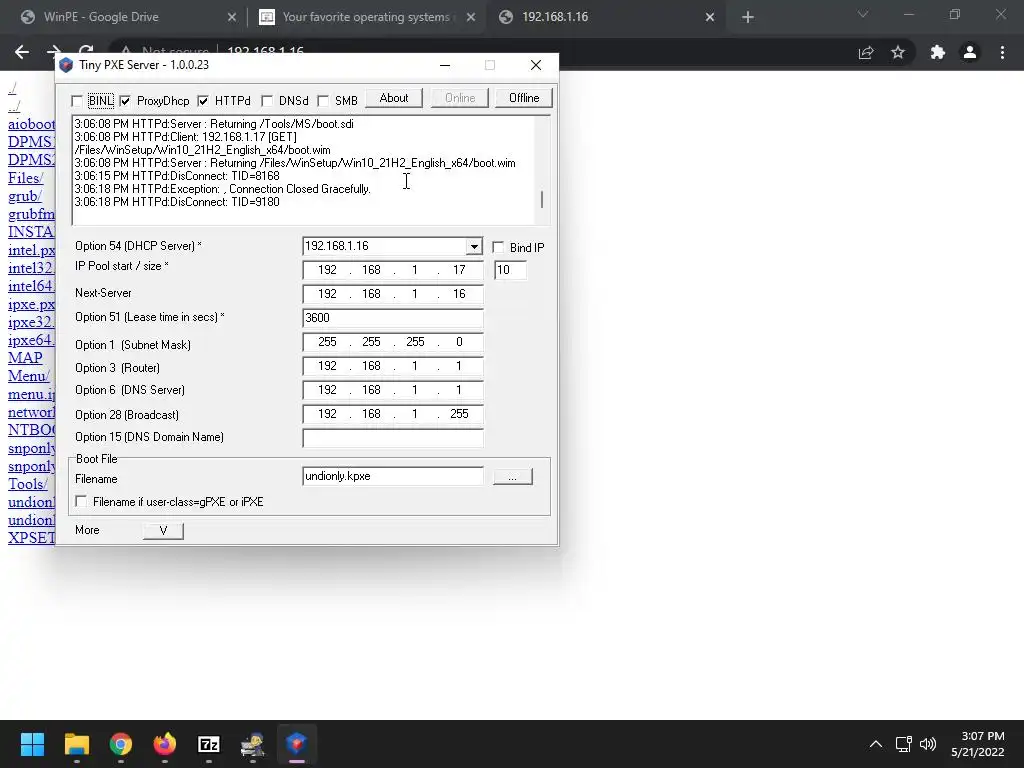Click the Option 3 Router IP field
Image resolution: width=1024 pixels, height=768 pixels.
[x=393, y=366]
